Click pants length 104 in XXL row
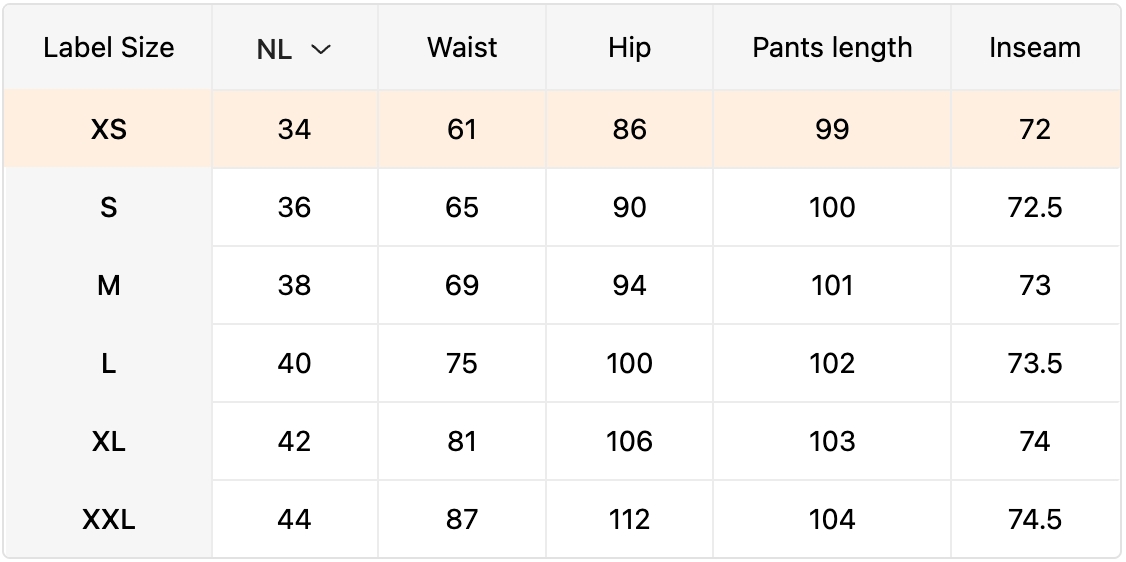Screen dimensions: 1126x562 (832, 520)
